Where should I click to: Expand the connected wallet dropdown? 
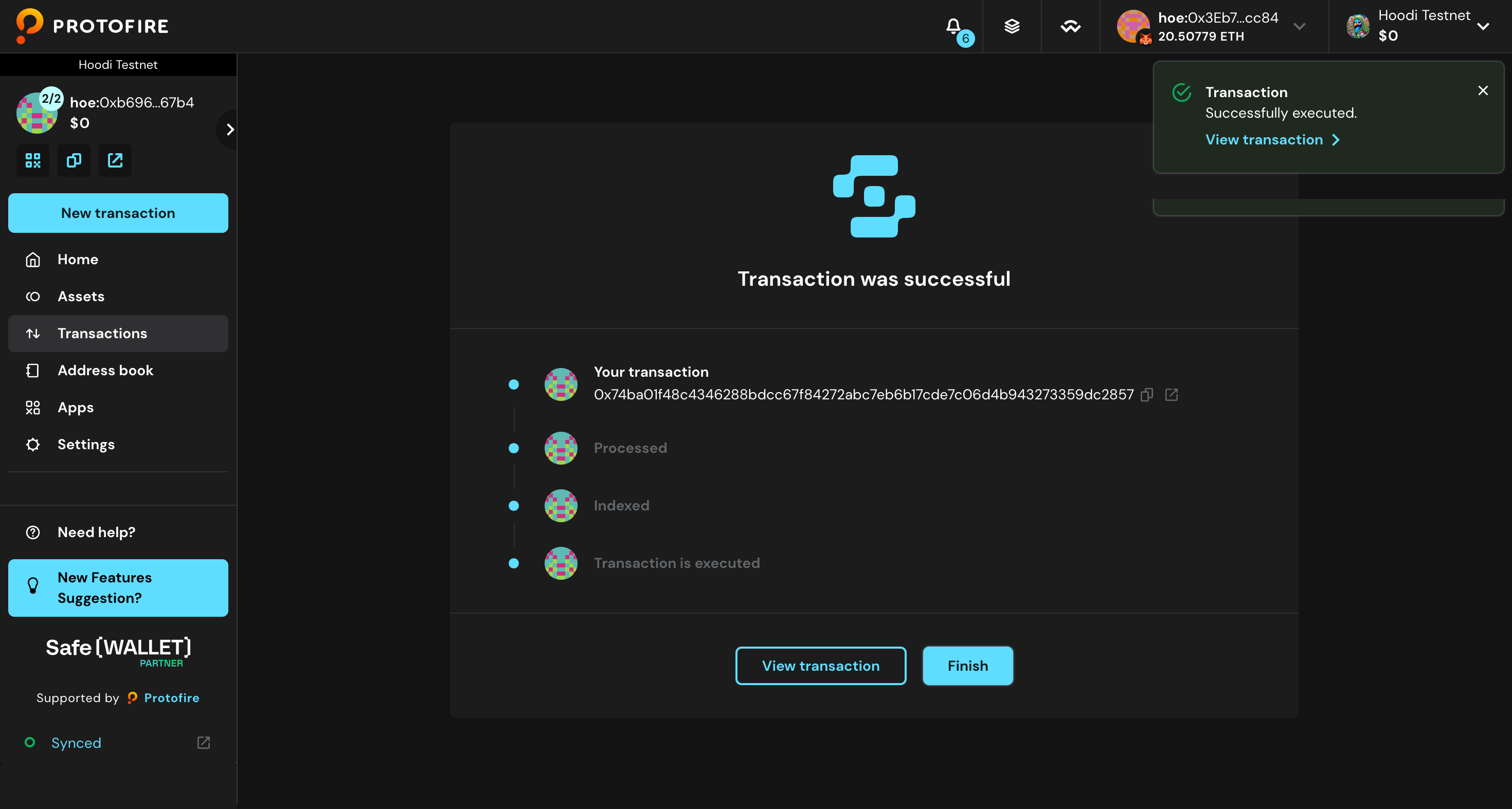click(1299, 26)
